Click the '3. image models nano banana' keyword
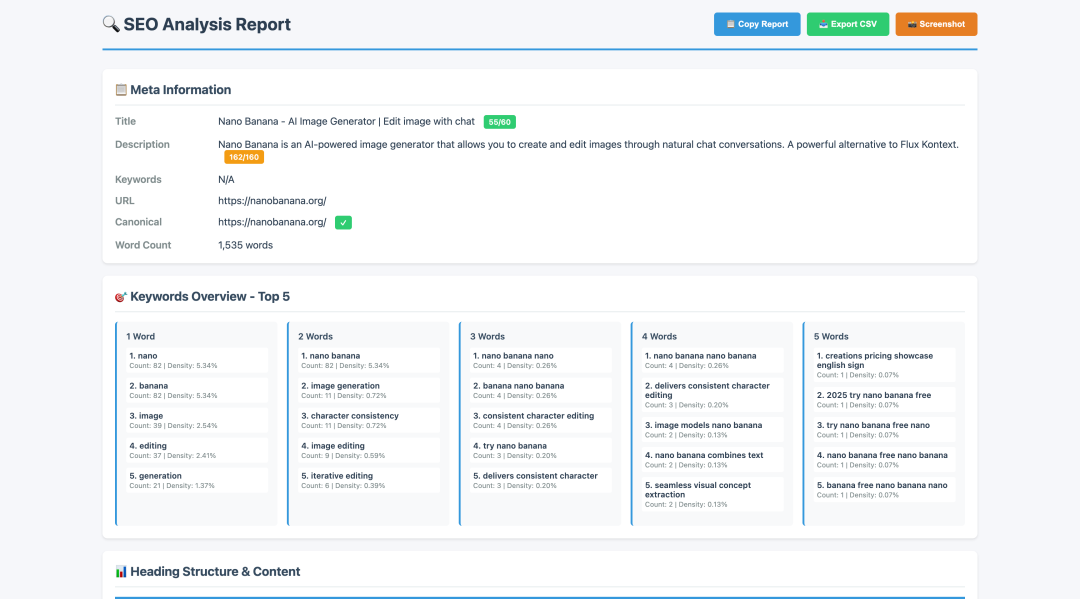1080x599 pixels. pyautogui.click(x=712, y=430)
